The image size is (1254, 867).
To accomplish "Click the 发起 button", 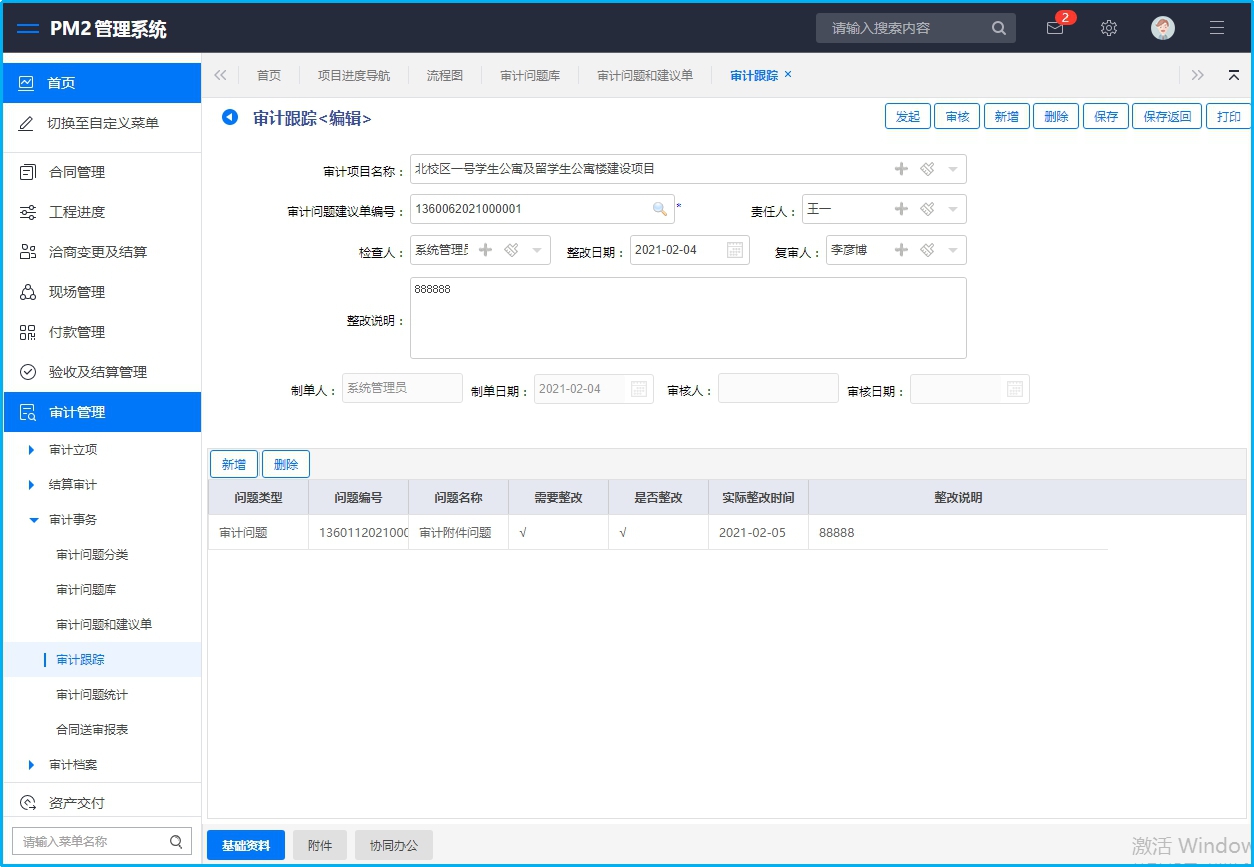I will tap(907, 116).
